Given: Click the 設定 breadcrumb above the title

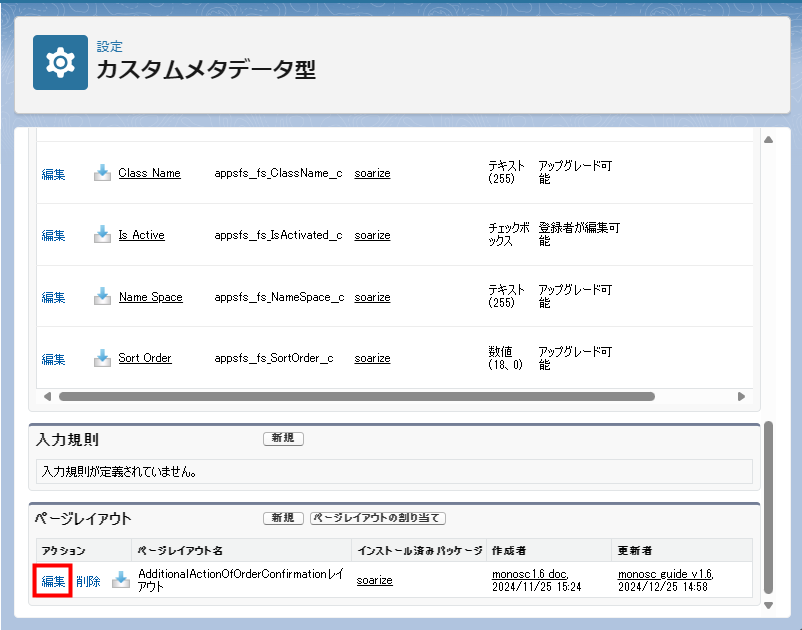Looking at the screenshot, I should click(109, 46).
